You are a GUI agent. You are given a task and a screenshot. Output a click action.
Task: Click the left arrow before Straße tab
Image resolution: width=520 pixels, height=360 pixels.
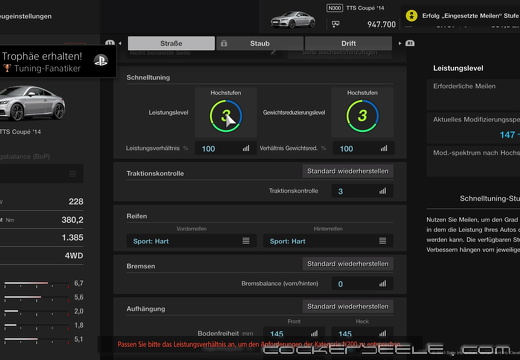click(x=120, y=43)
